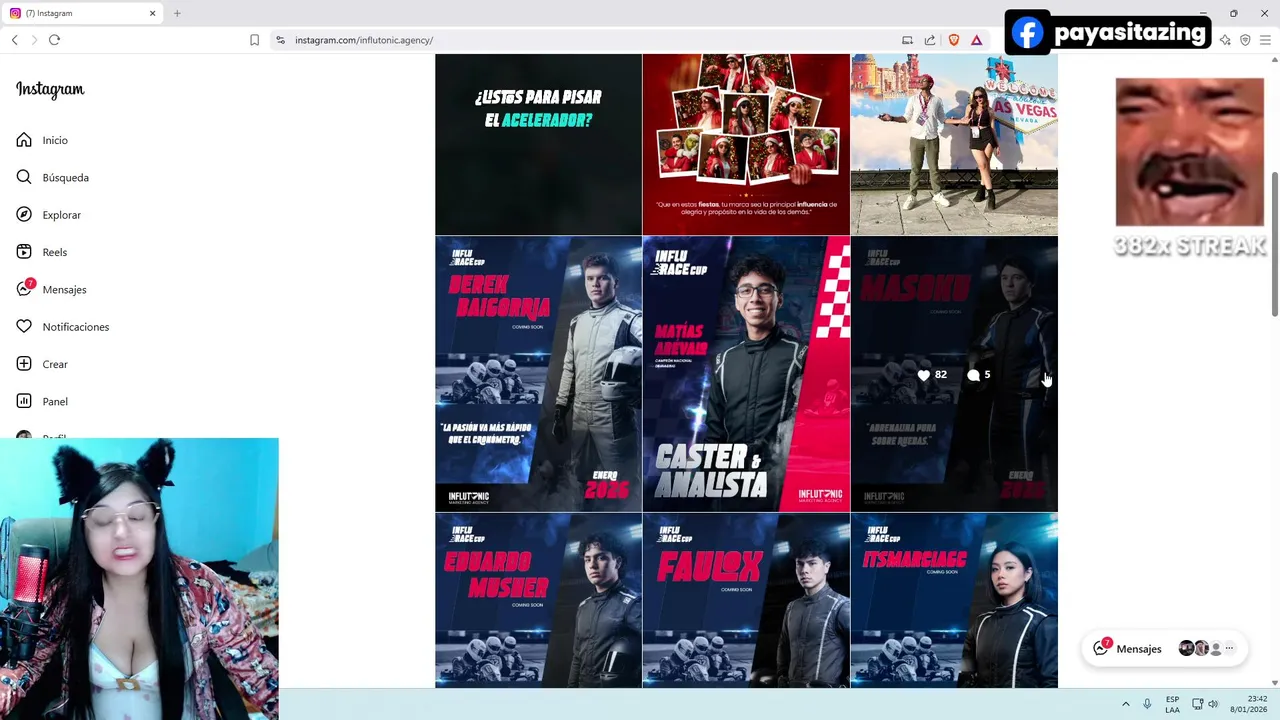Image resolution: width=1280 pixels, height=720 pixels.
Task: Click the page vertical scrollbar thumb
Action: coord(1274,244)
